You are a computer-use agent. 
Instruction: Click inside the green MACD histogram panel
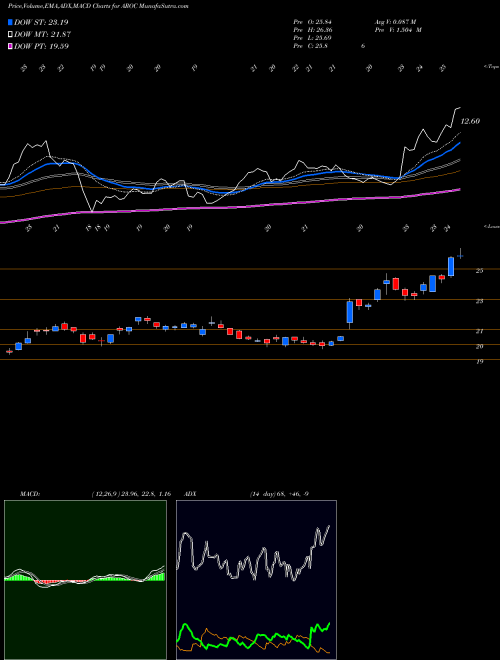tap(85, 580)
